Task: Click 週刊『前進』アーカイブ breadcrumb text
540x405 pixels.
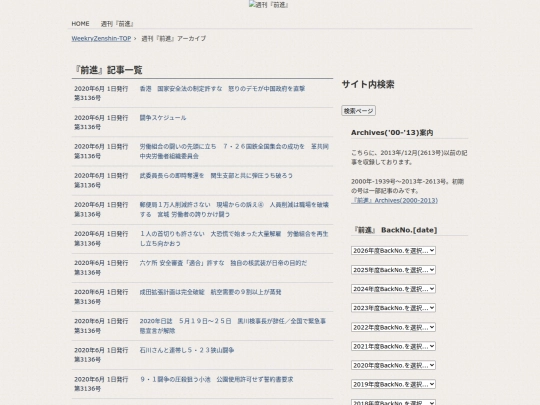Action: pos(174,39)
